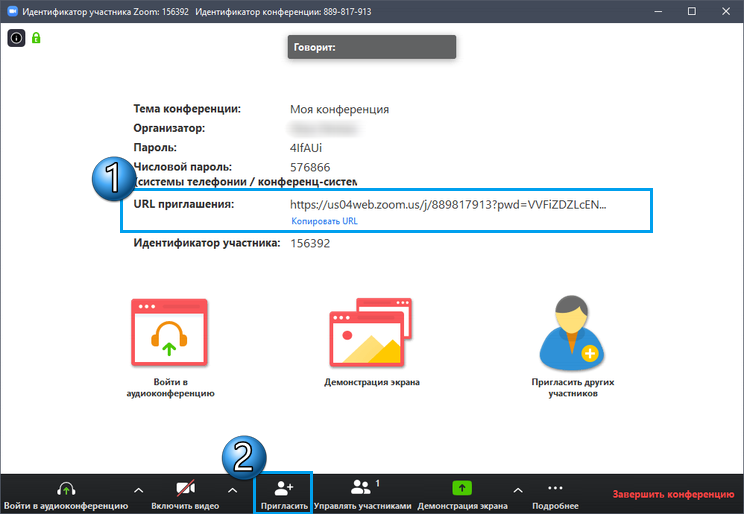Click 'Демонстрация экрана' label under picture icon
The height and width of the screenshot is (514, 744).
pyautogui.click(x=372, y=382)
